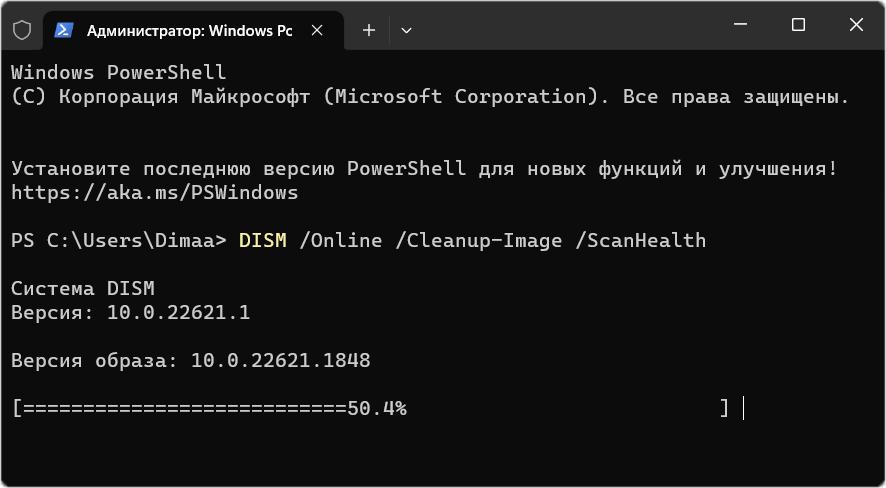Click the 50.4% progress percentage
The width and height of the screenshot is (886, 488).
(377, 408)
